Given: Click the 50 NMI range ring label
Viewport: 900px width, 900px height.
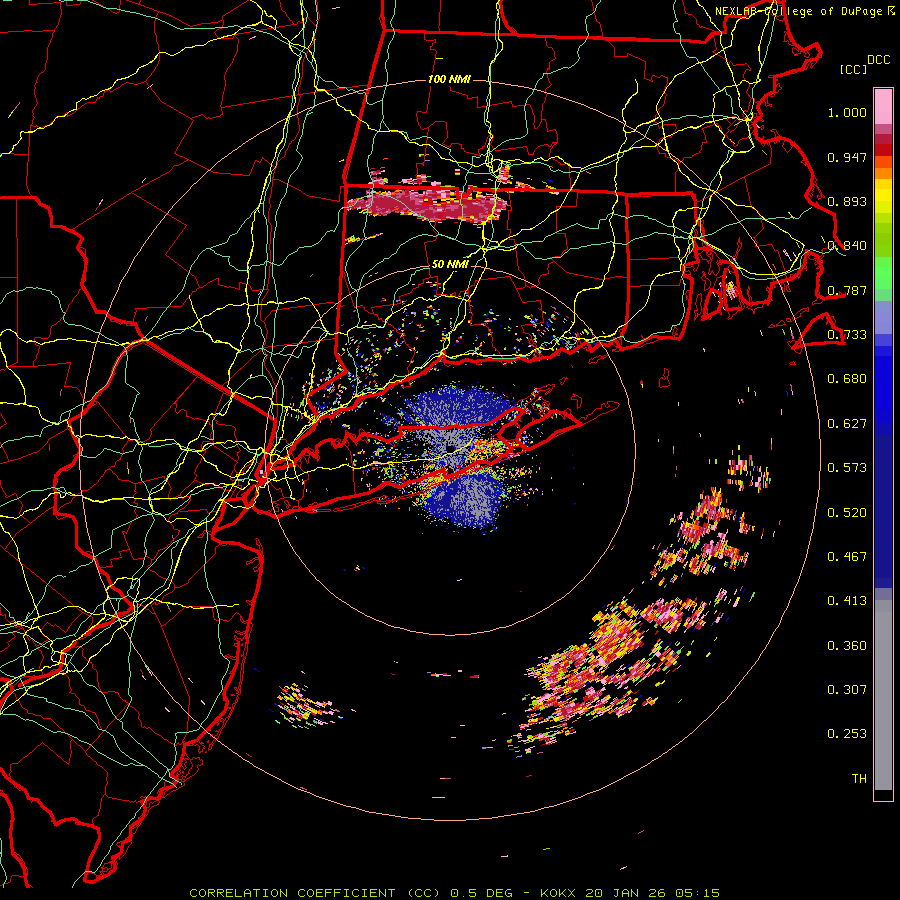Looking at the screenshot, I should (x=450, y=264).
